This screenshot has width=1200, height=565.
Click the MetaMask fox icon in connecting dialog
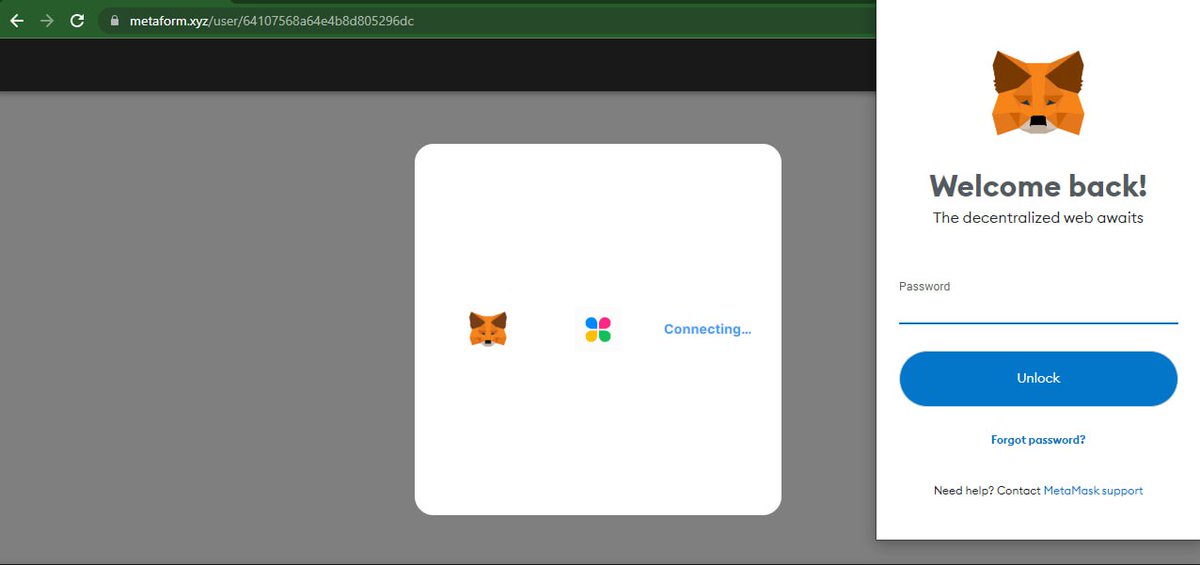pos(488,329)
